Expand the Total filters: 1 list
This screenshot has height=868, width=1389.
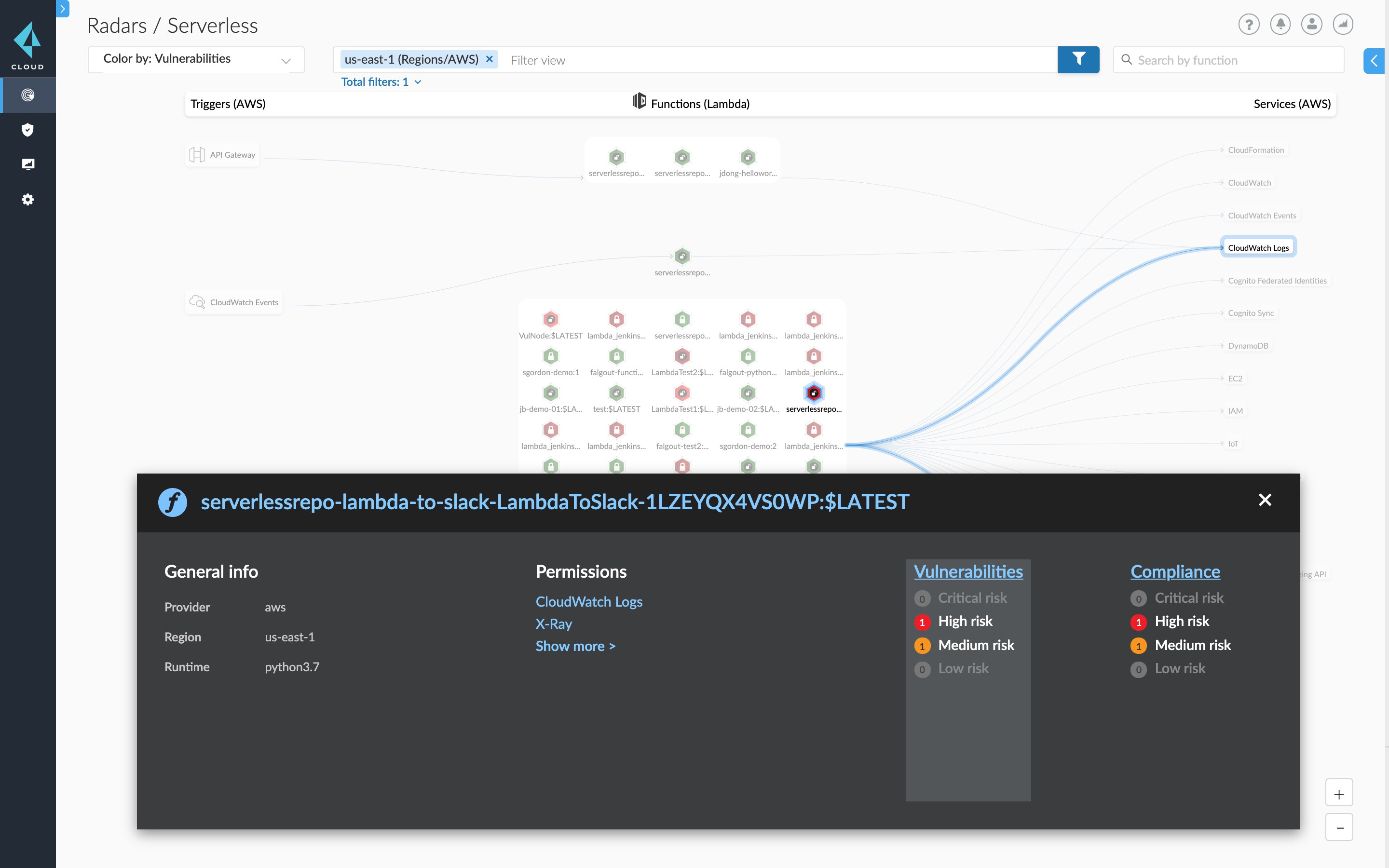click(x=381, y=81)
